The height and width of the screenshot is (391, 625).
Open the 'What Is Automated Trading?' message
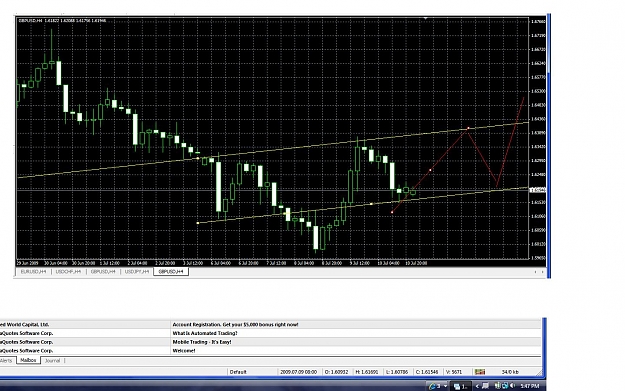pyautogui.click(x=205, y=333)
